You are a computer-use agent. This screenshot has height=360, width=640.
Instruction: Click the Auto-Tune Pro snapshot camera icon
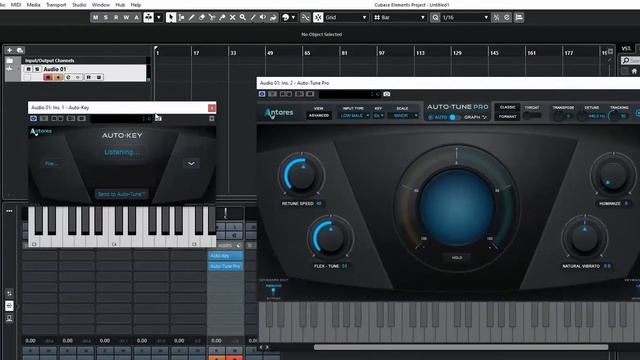coord(387,94)
